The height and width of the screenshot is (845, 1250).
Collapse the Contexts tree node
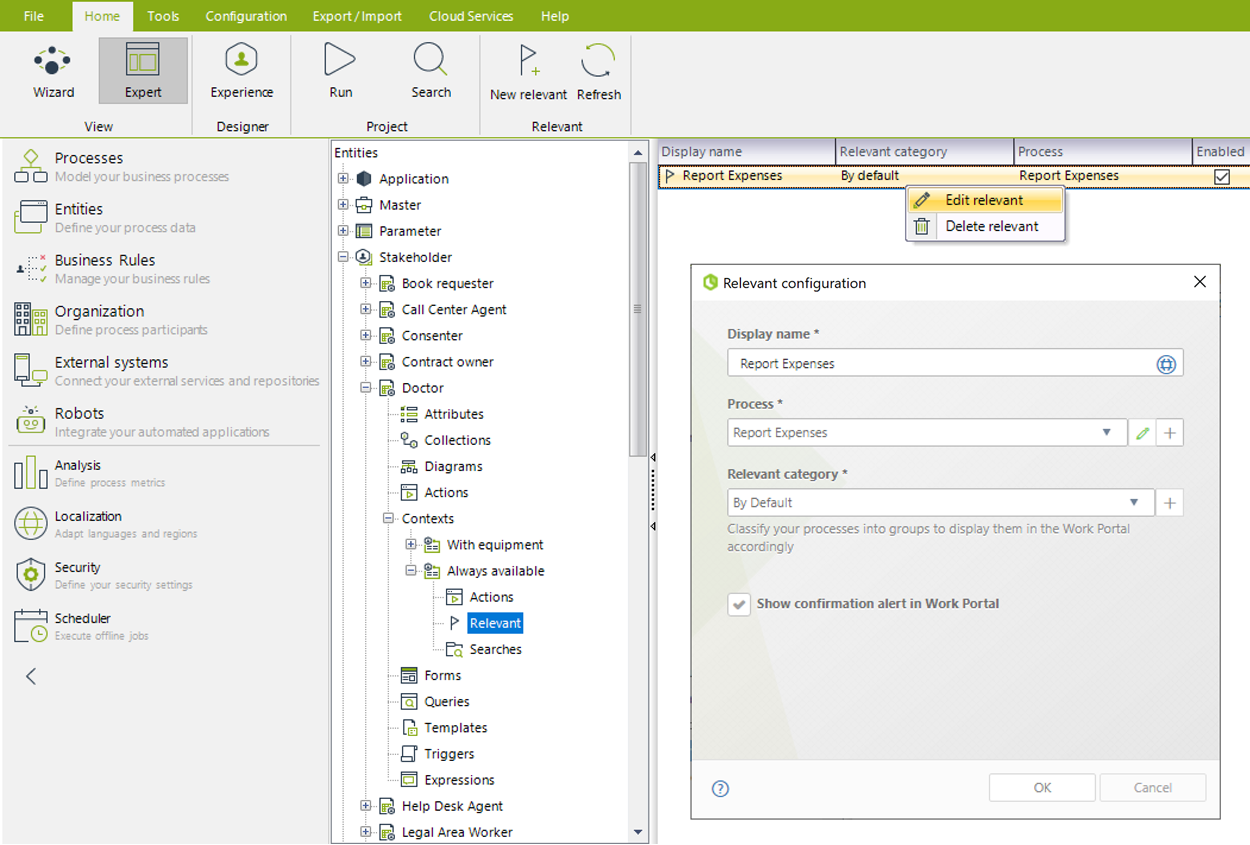388,518
